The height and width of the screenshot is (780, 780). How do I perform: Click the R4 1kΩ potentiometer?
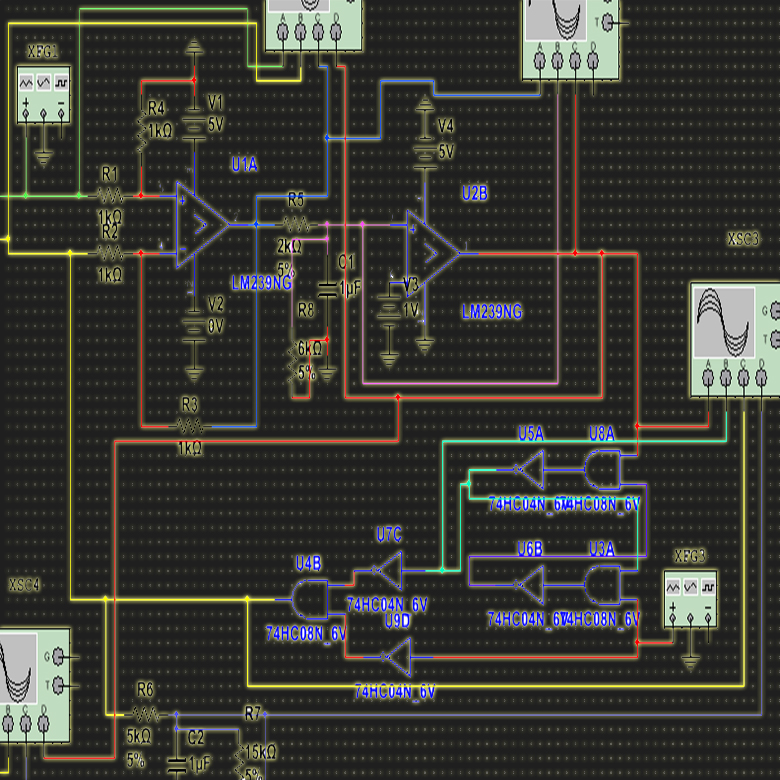pos(142,128)
